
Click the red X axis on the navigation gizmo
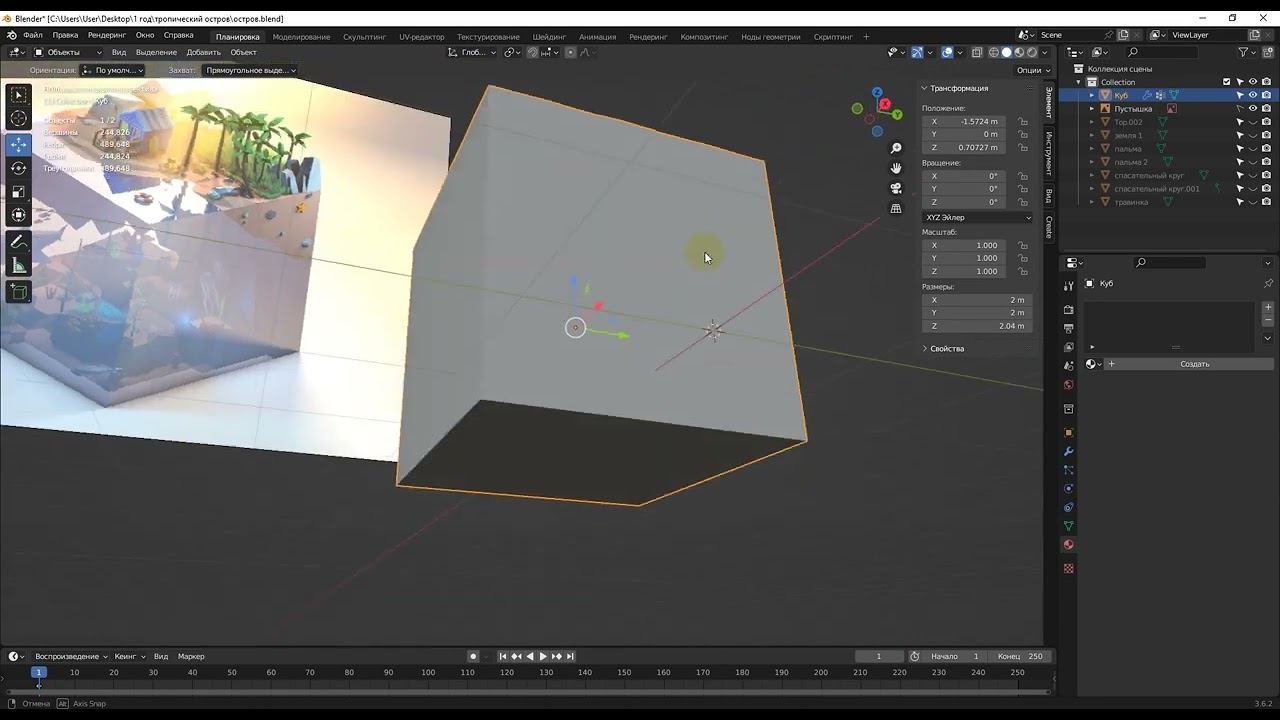click(x=885, y=104)
